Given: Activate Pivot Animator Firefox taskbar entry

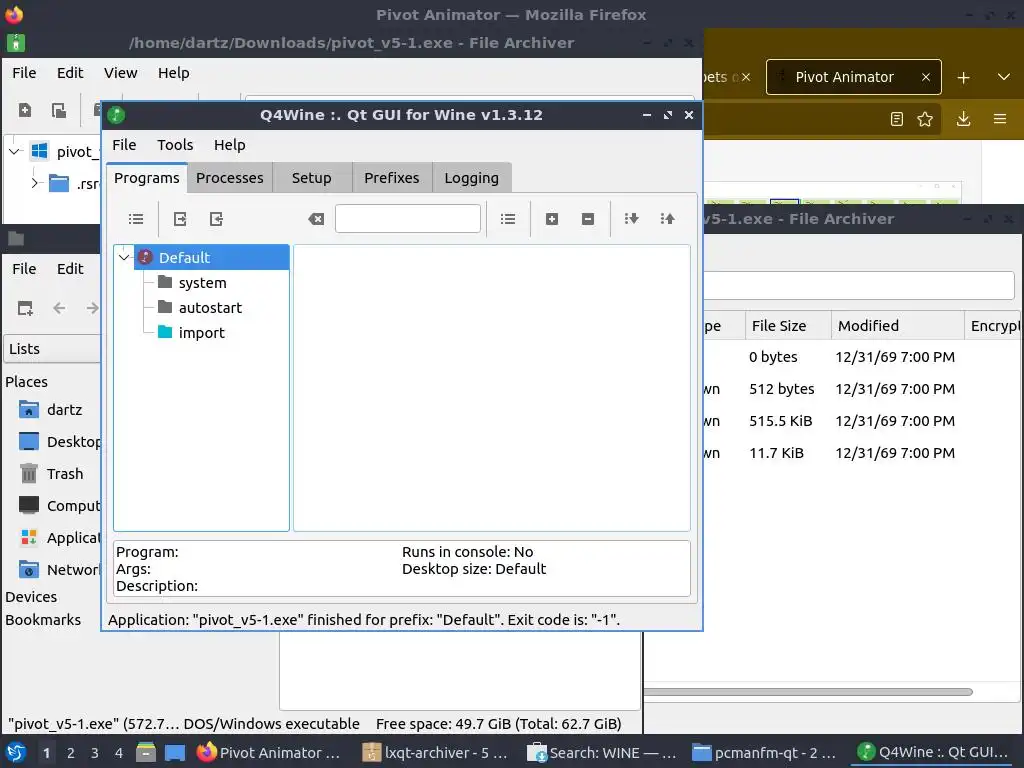Looking at the screenshot, I should [269, 752].
